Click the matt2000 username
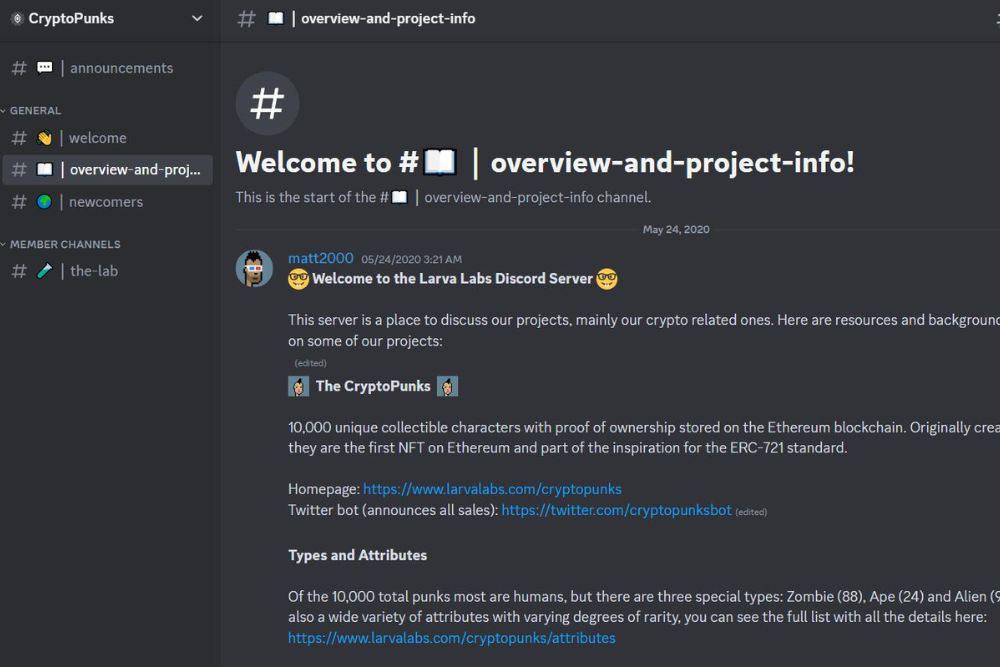 (321, 258)
